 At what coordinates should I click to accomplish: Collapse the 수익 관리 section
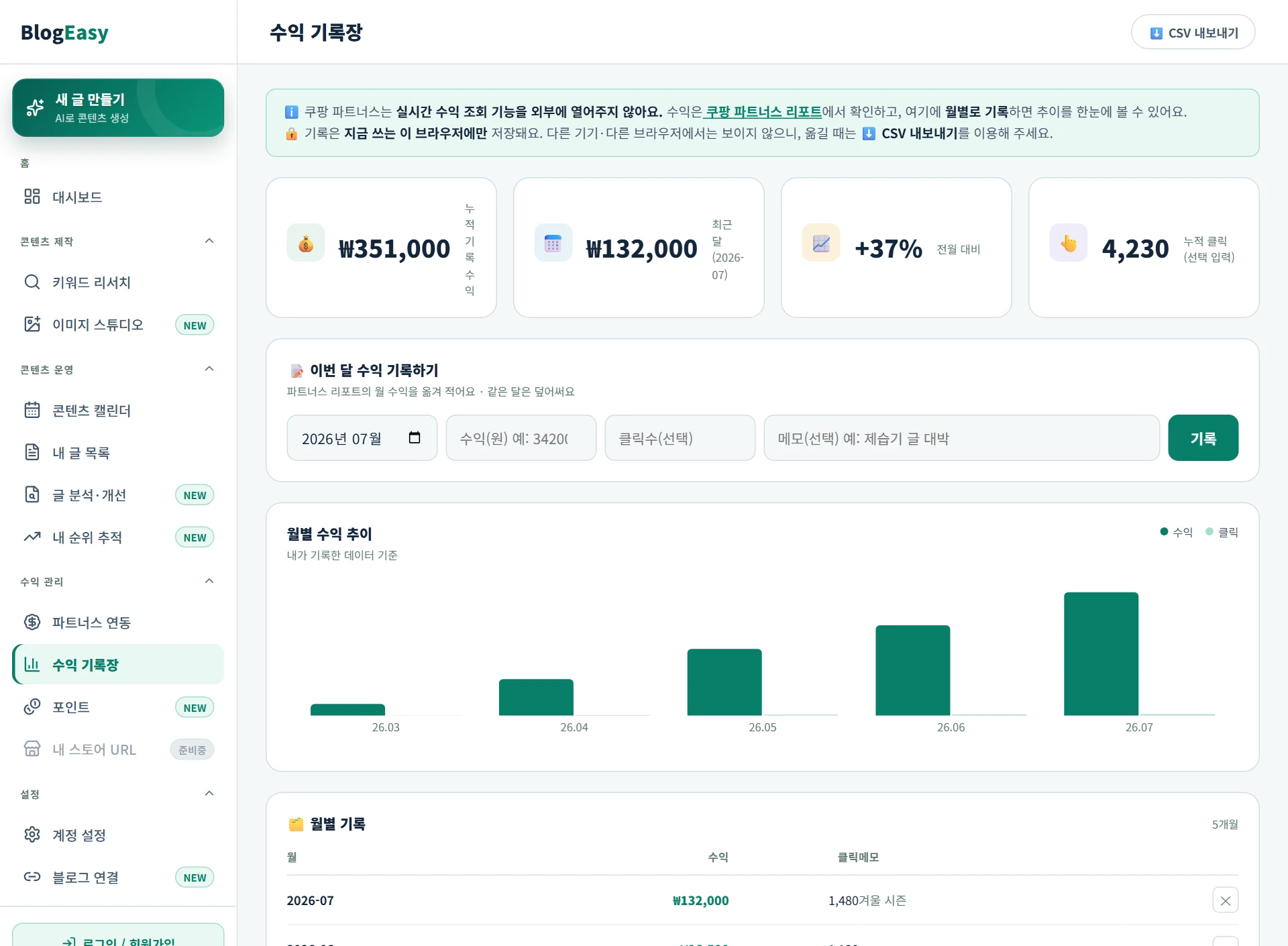click(209, 581)
